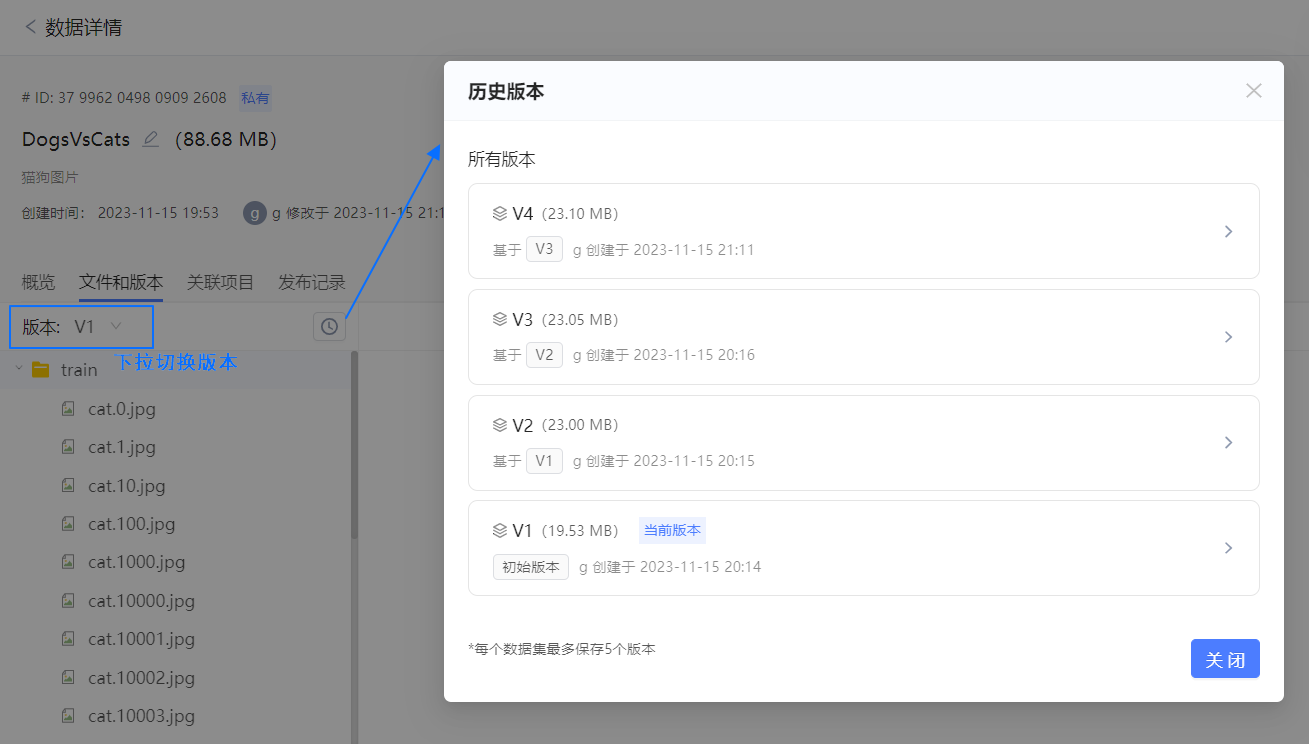
Task: Collapse the train folder tree arrow
Action: (19, 369)
